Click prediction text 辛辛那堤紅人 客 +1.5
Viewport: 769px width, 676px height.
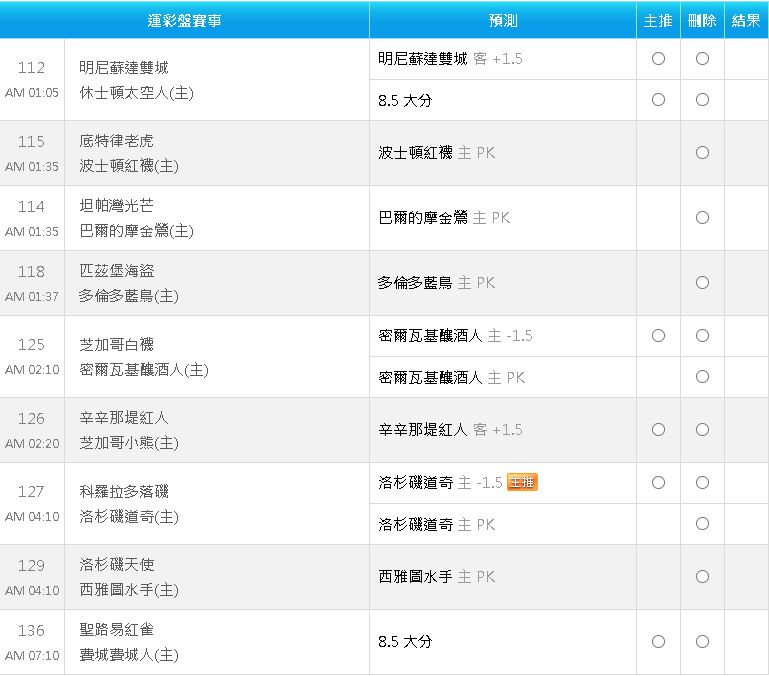tap(450, 430)
